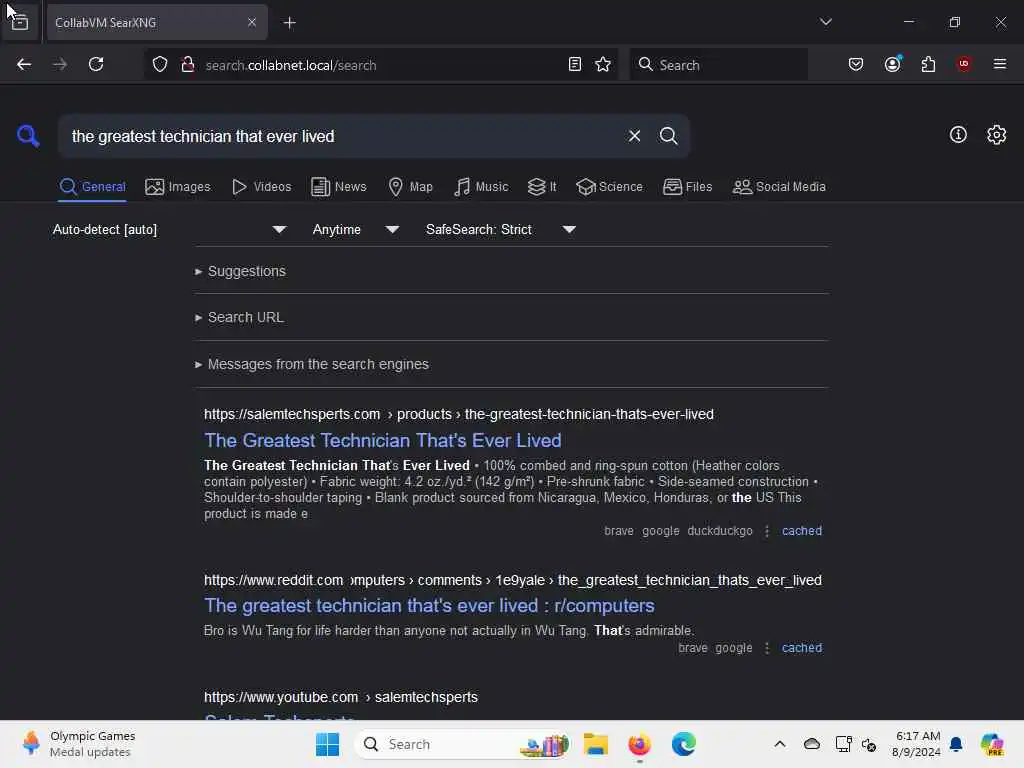
Task: Toggle reader view icon
Action: point(575,64)
